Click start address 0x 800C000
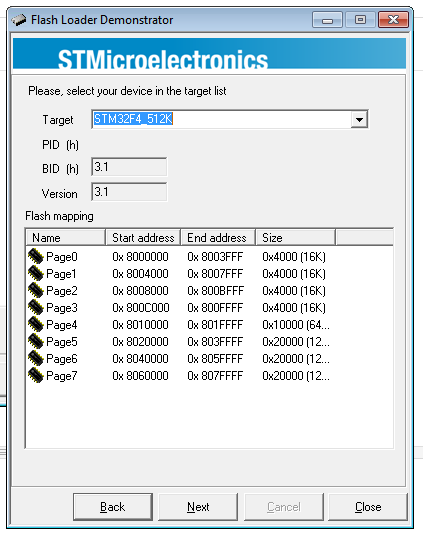The image size is (423, 534). (x=141, y=308)
